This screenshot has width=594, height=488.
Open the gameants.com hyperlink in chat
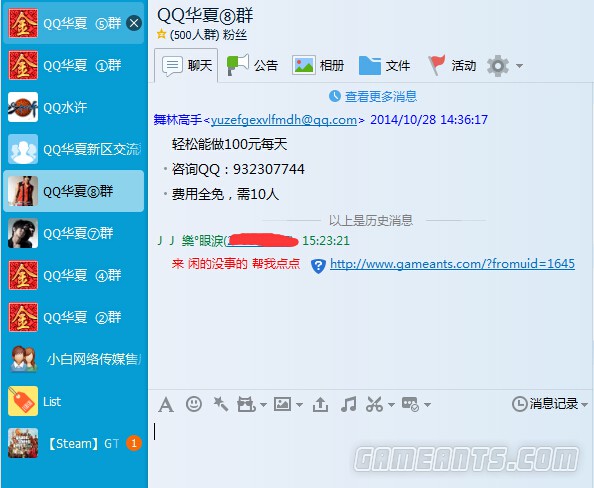tap(452, 264)
